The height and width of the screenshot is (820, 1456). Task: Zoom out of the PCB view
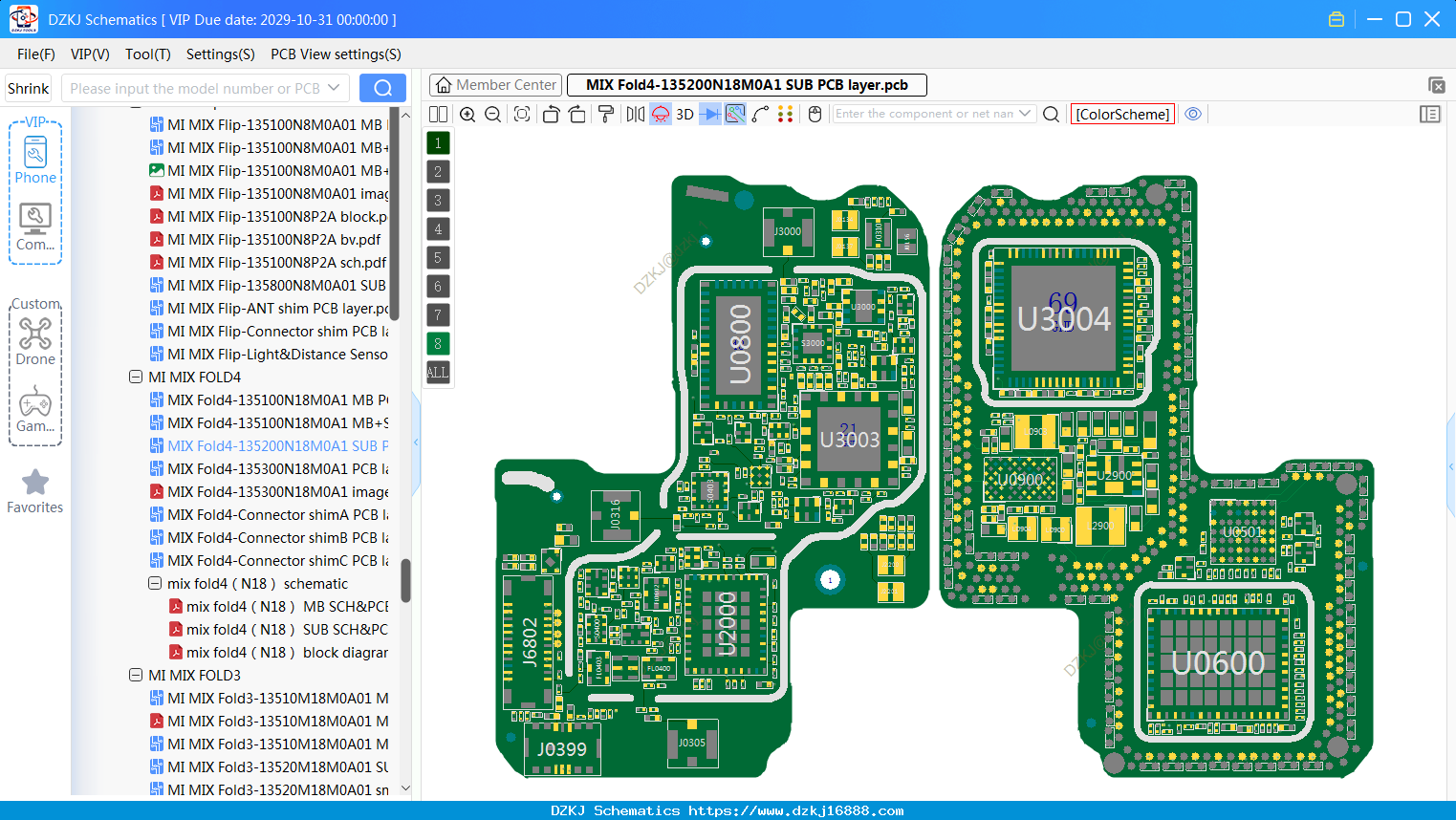click(492, 115)
